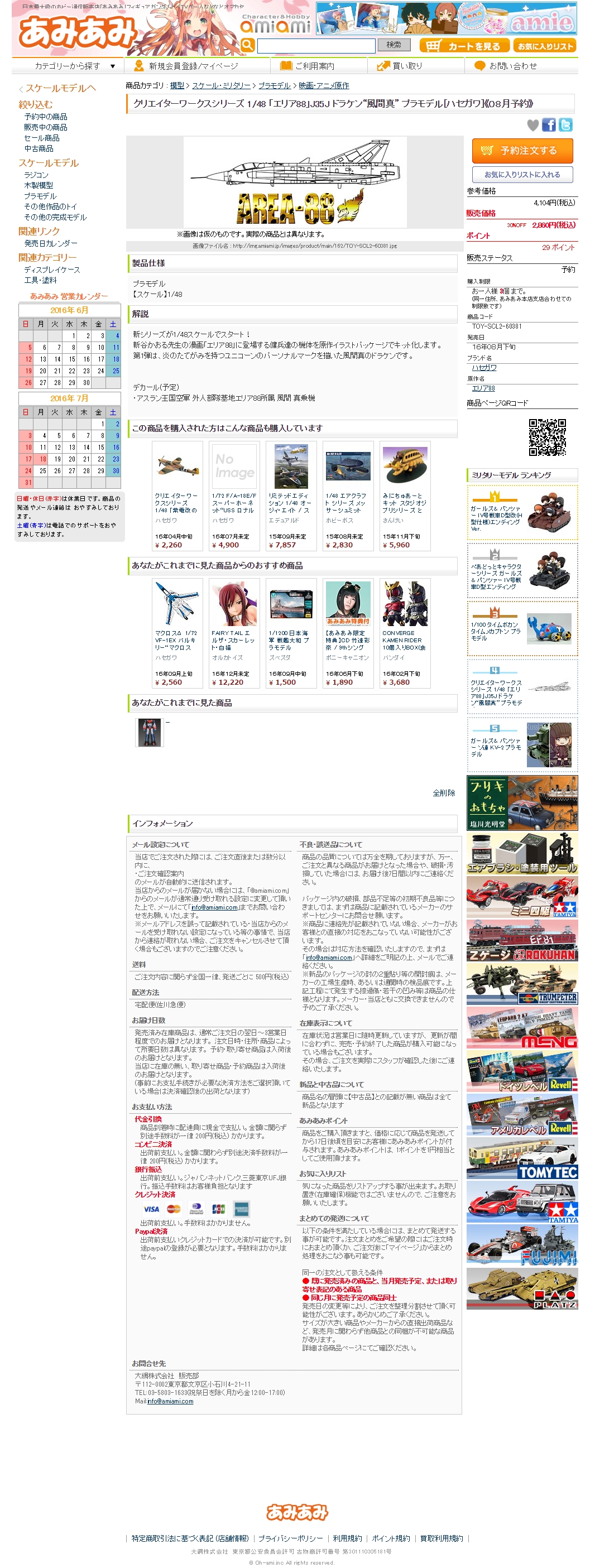The height and width of the screenshot is (1568, 595).
Task: Focus the header search text field
Action: coord(316,46)
